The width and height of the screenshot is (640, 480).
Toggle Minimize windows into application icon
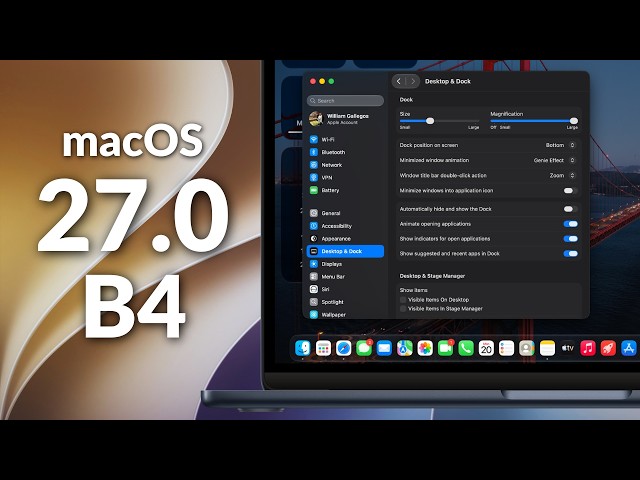[x=570, y=191]
